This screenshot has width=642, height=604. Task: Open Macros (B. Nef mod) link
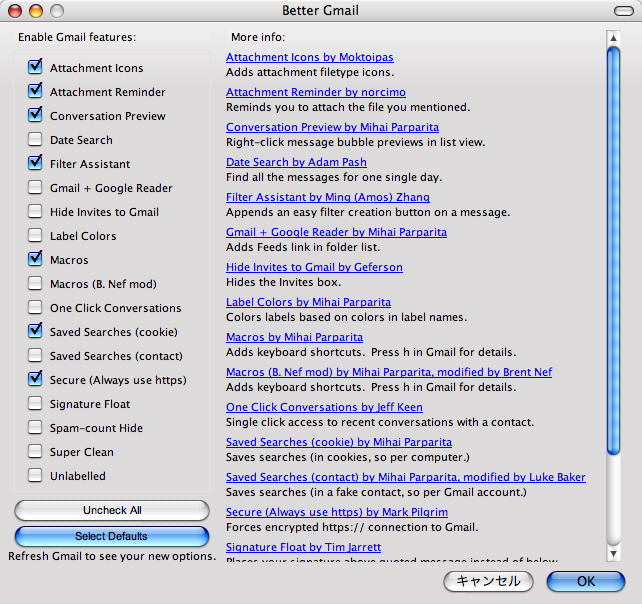point(389,372)
